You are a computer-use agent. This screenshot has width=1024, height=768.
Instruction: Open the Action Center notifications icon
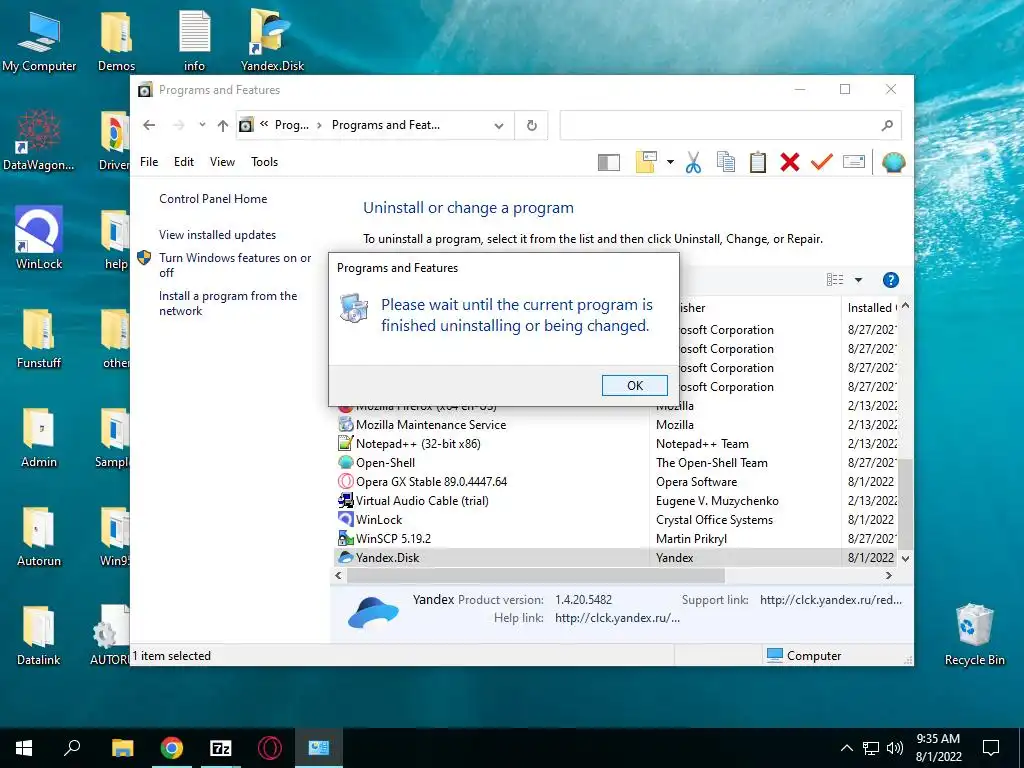[x=991, y=748]
